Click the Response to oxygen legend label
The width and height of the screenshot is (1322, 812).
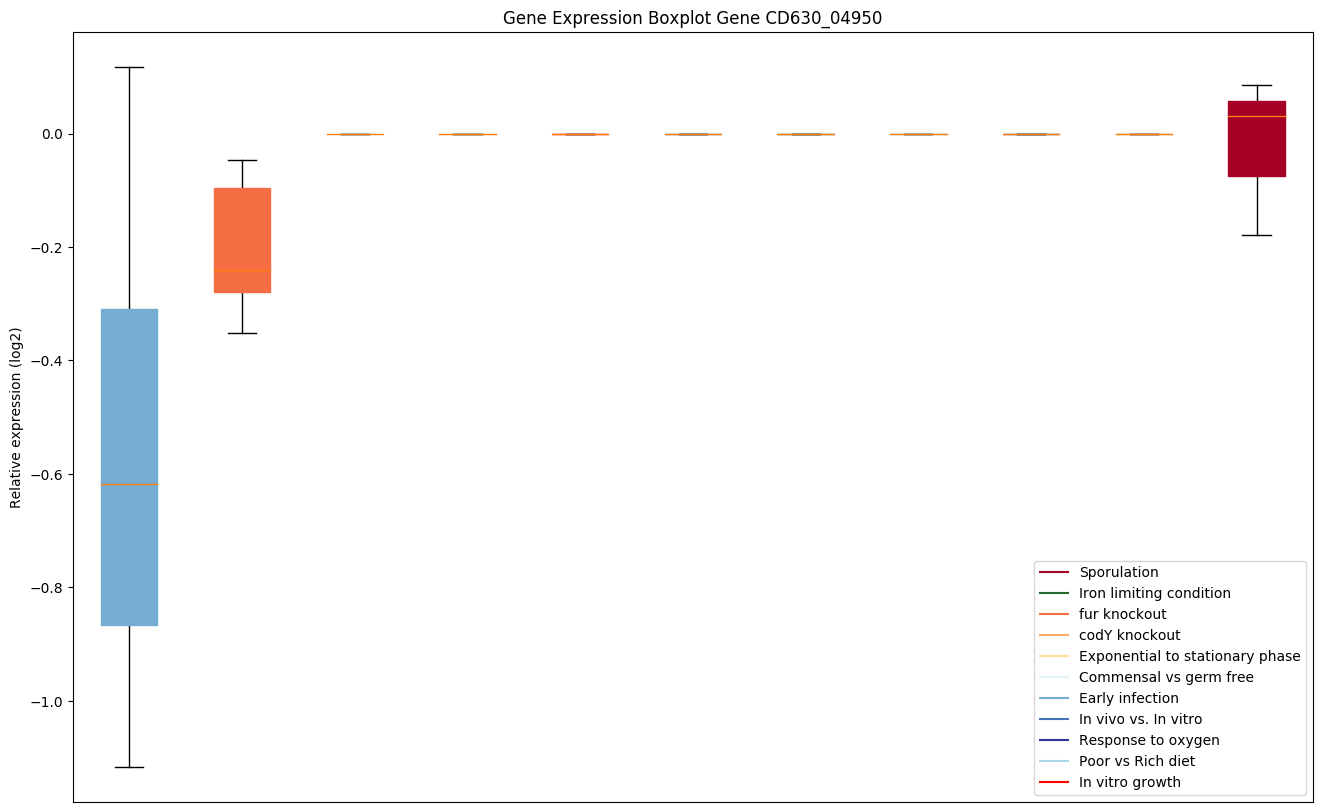coord(1148,740)
